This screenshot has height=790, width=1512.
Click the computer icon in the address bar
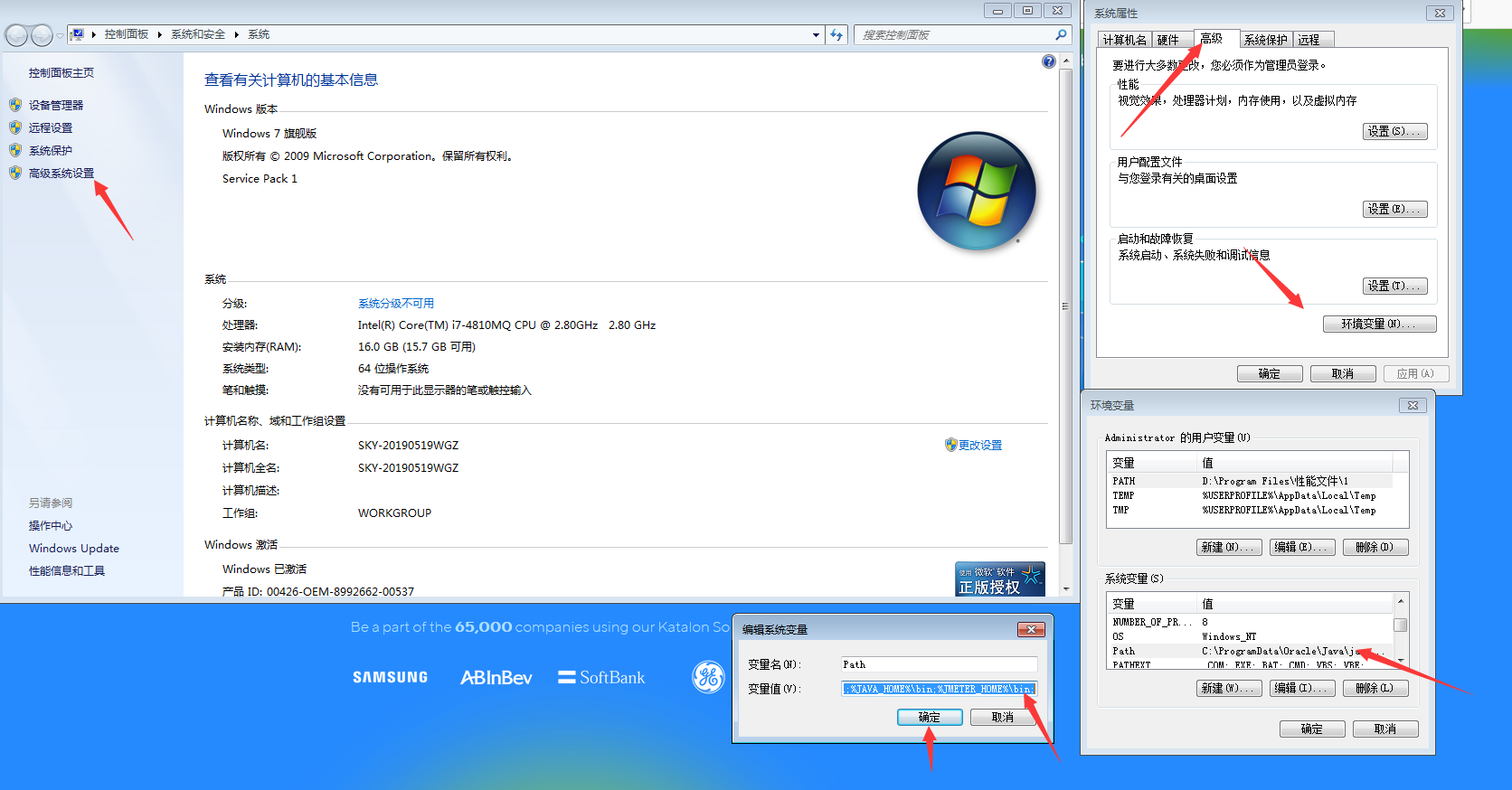pos(78,34)
